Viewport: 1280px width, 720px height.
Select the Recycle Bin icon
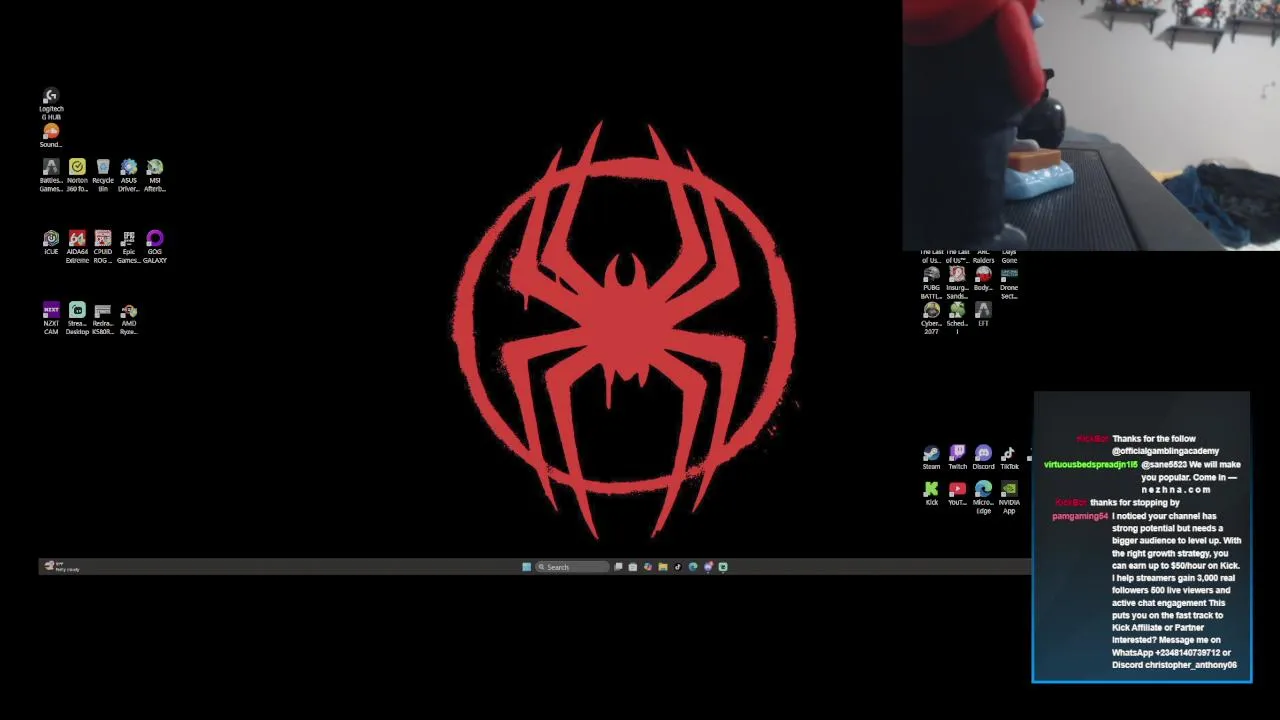tap(103, 175)
